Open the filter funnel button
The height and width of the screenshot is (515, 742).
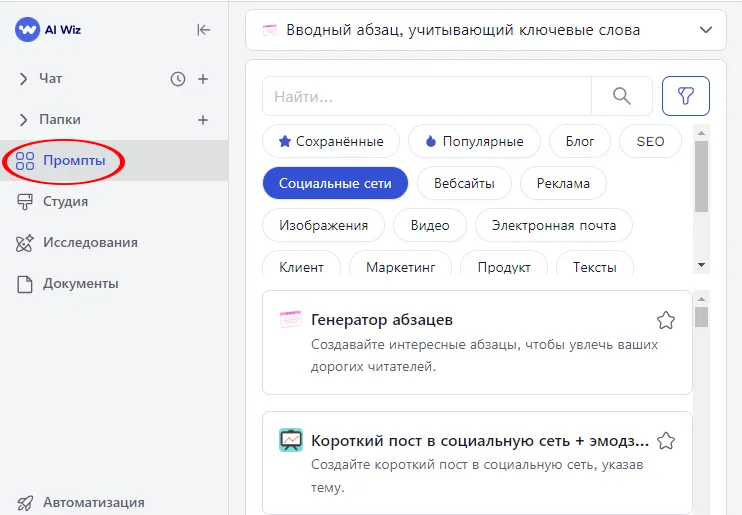[x=686, y=96]
